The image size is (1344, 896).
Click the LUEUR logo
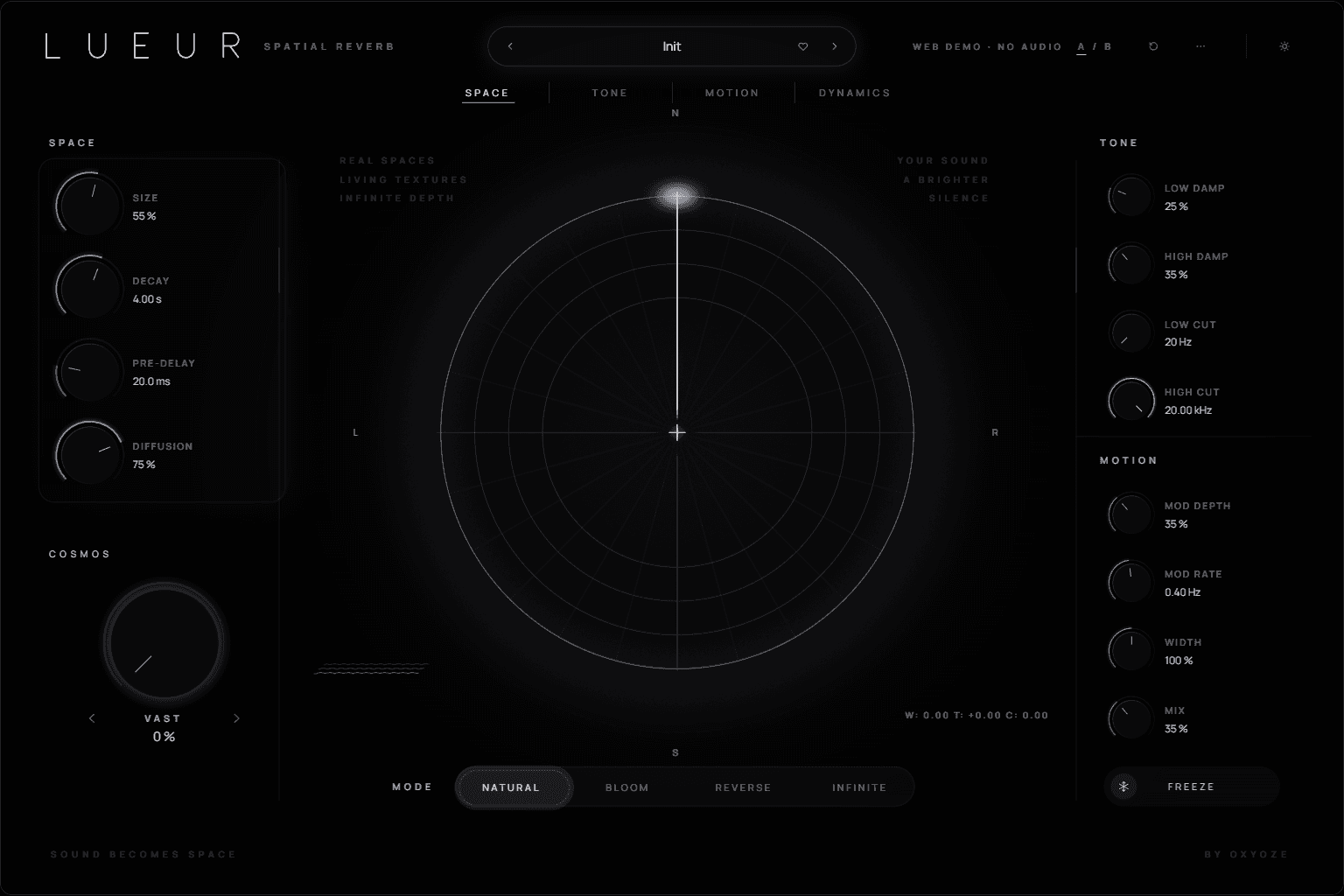tap(143, 46)
